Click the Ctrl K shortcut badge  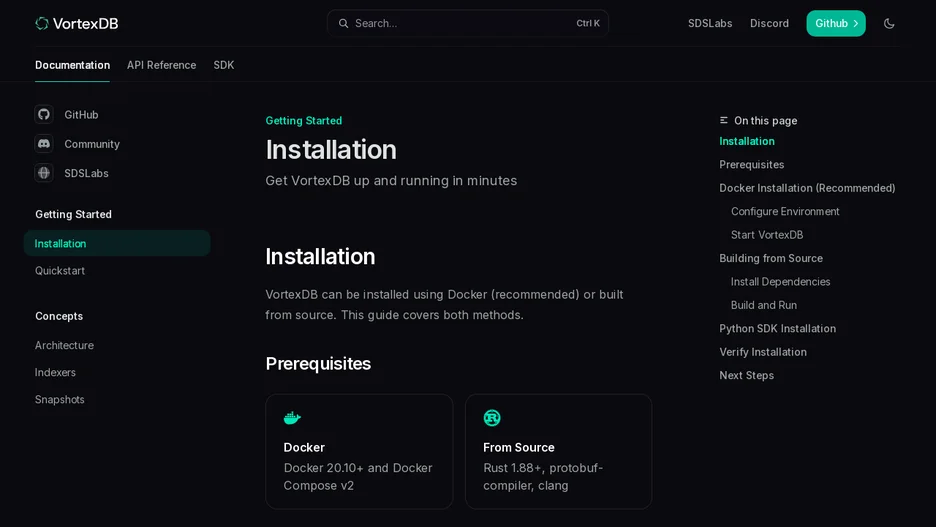pyautogui.click(x=587, y=23)
